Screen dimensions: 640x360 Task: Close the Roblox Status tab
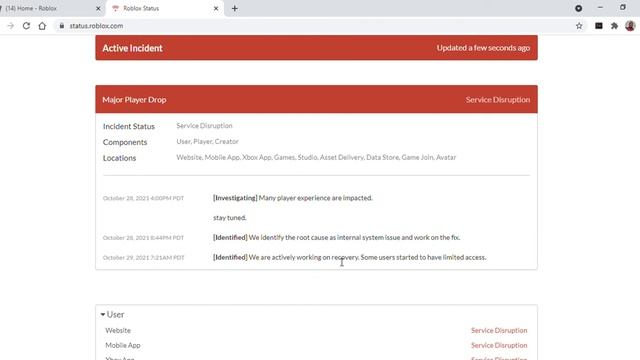pos(216,8)
